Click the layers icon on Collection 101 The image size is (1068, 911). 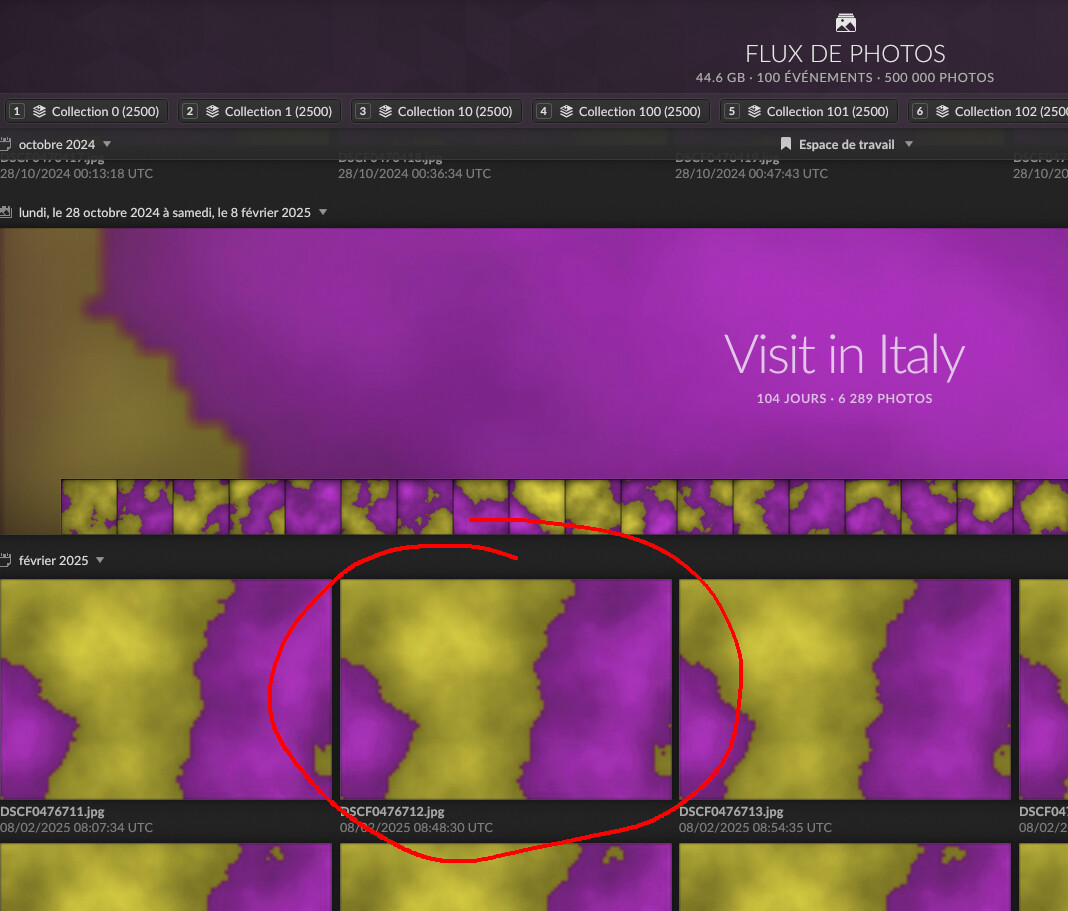(755, 111)
